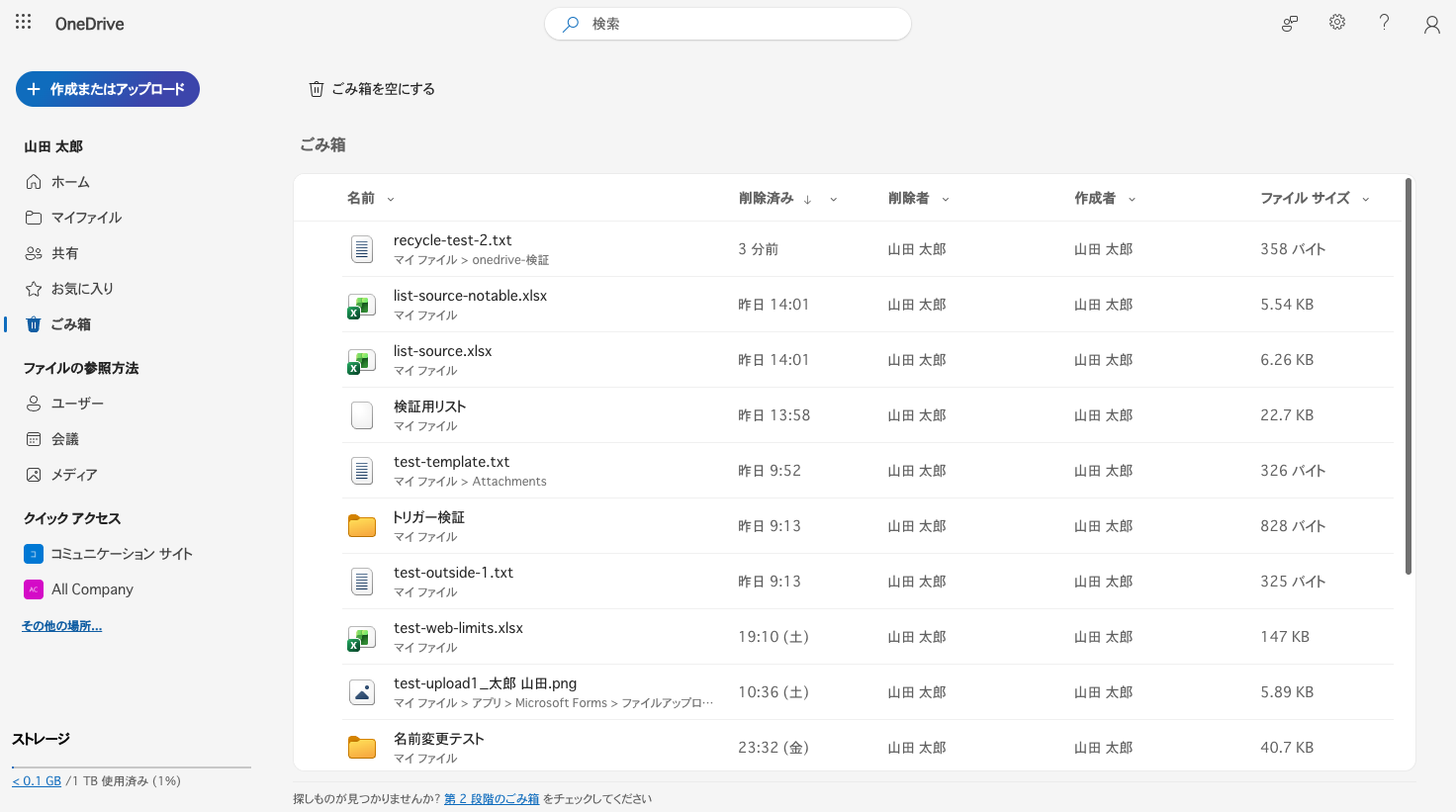
Task: Click the 147 KB file size cell
Action: pos(1285,637)
